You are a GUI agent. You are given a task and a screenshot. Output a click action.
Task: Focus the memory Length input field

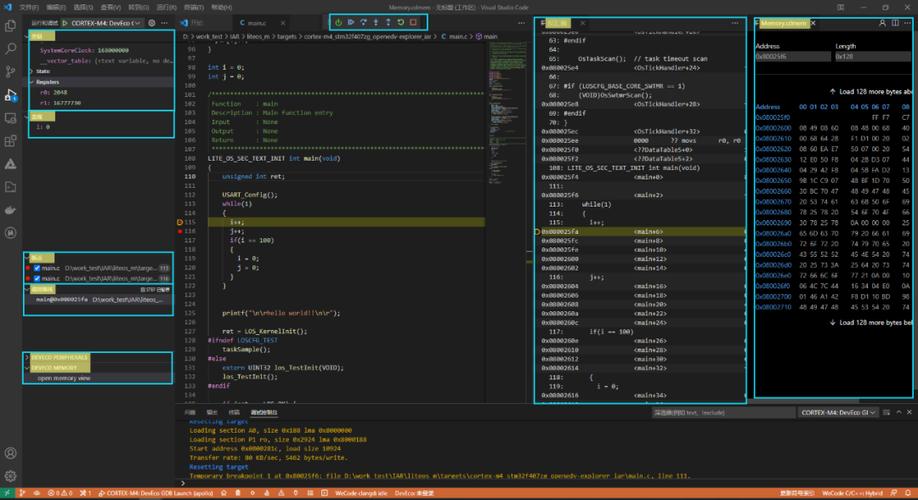tap(873, 56)
